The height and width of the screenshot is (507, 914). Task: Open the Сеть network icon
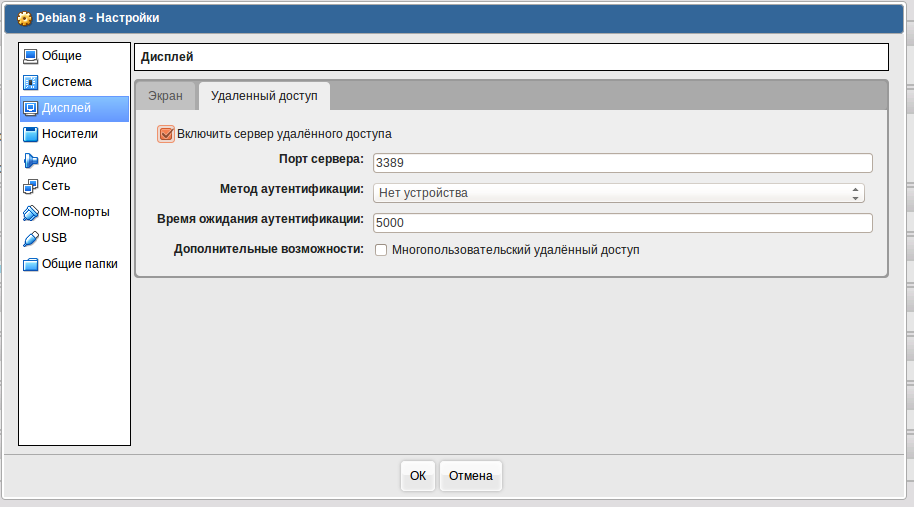tap(30, 186)
